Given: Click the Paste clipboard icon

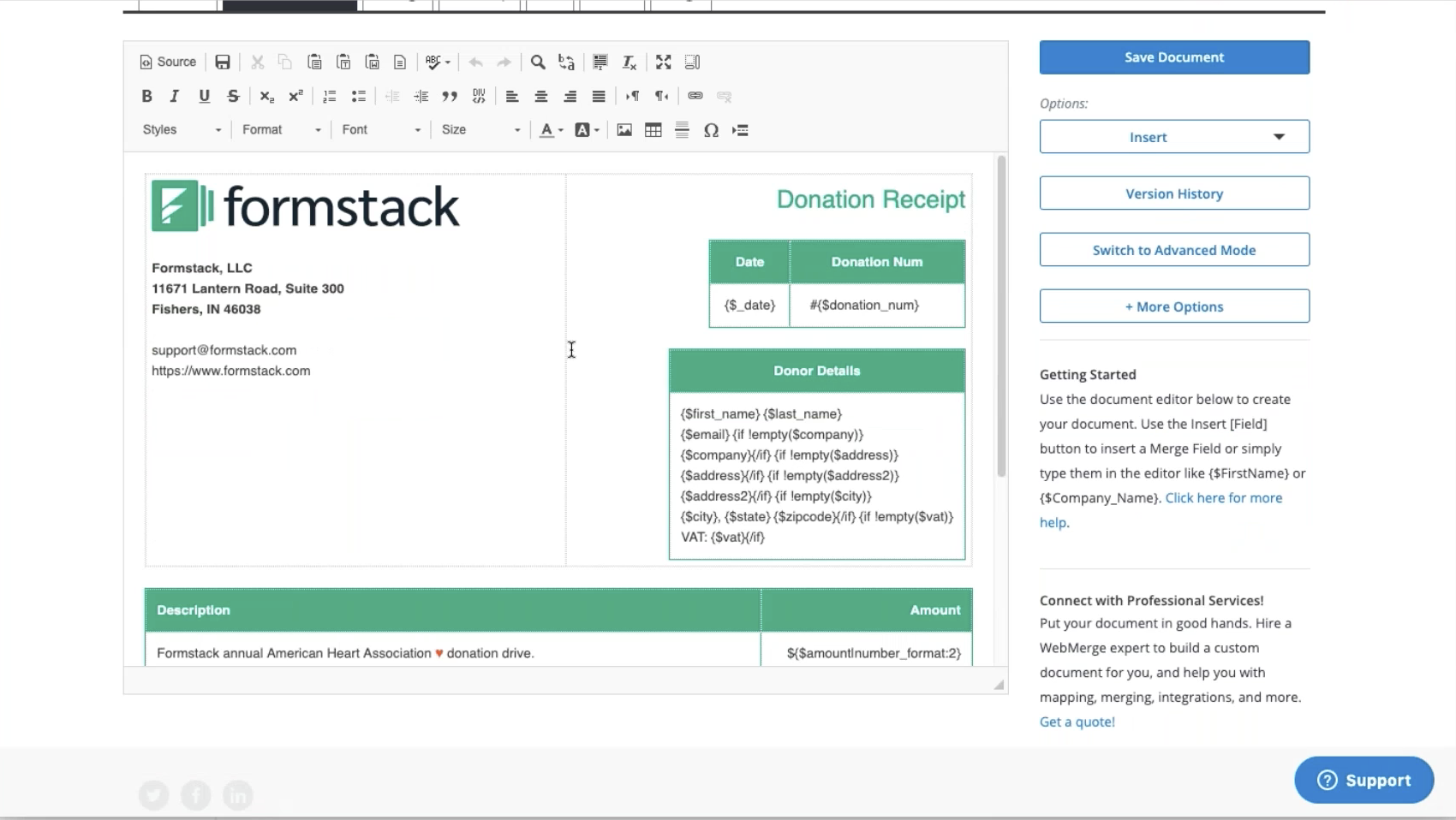Looking at the screenshot, I should [x=314, y=62].
